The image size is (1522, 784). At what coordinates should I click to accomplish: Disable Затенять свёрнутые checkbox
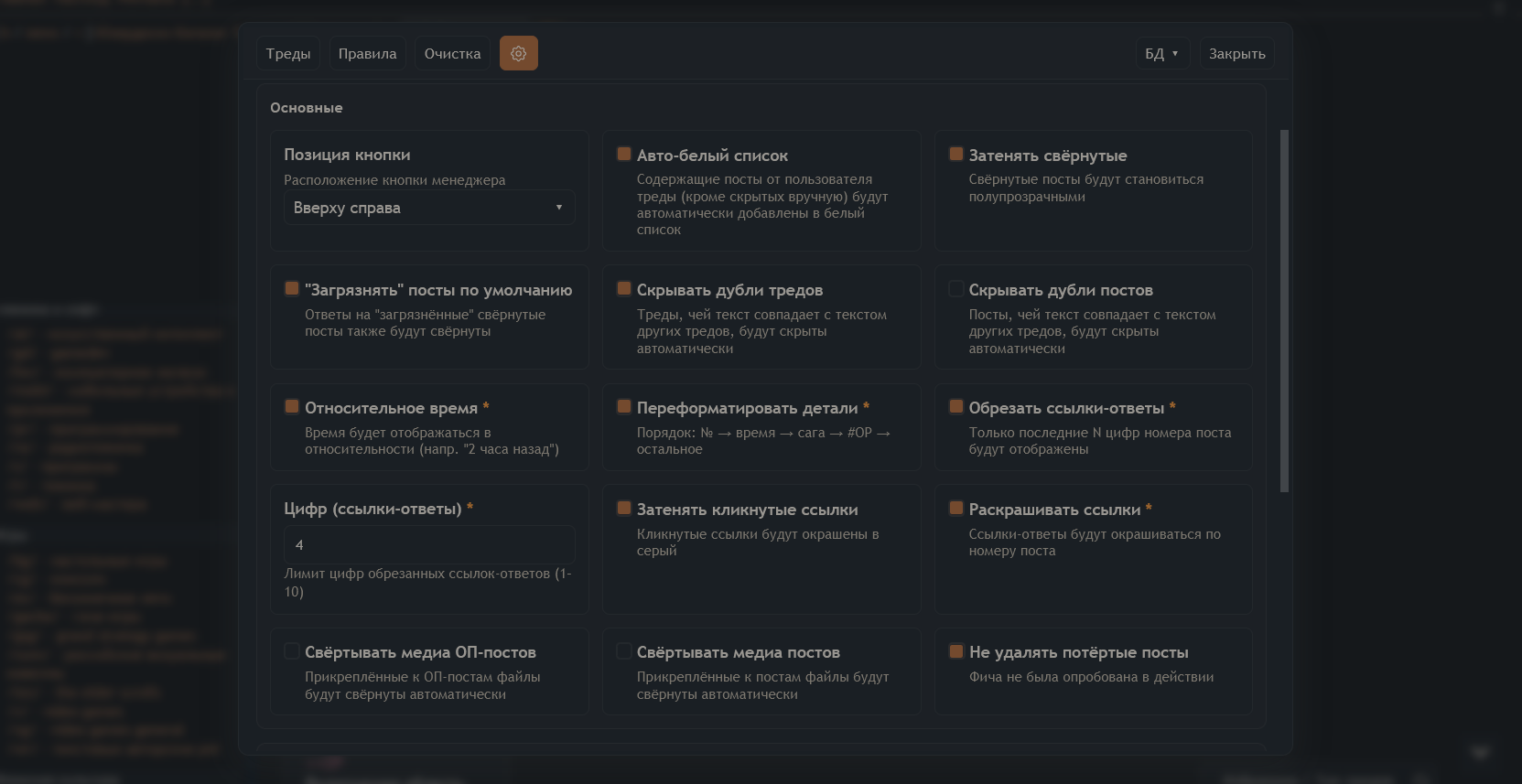pos(956,155)
